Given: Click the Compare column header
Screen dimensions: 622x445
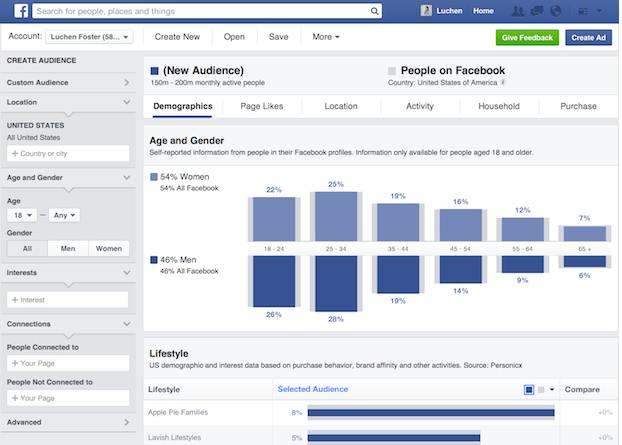Looking at the screenshot, I should coord(582,390).
